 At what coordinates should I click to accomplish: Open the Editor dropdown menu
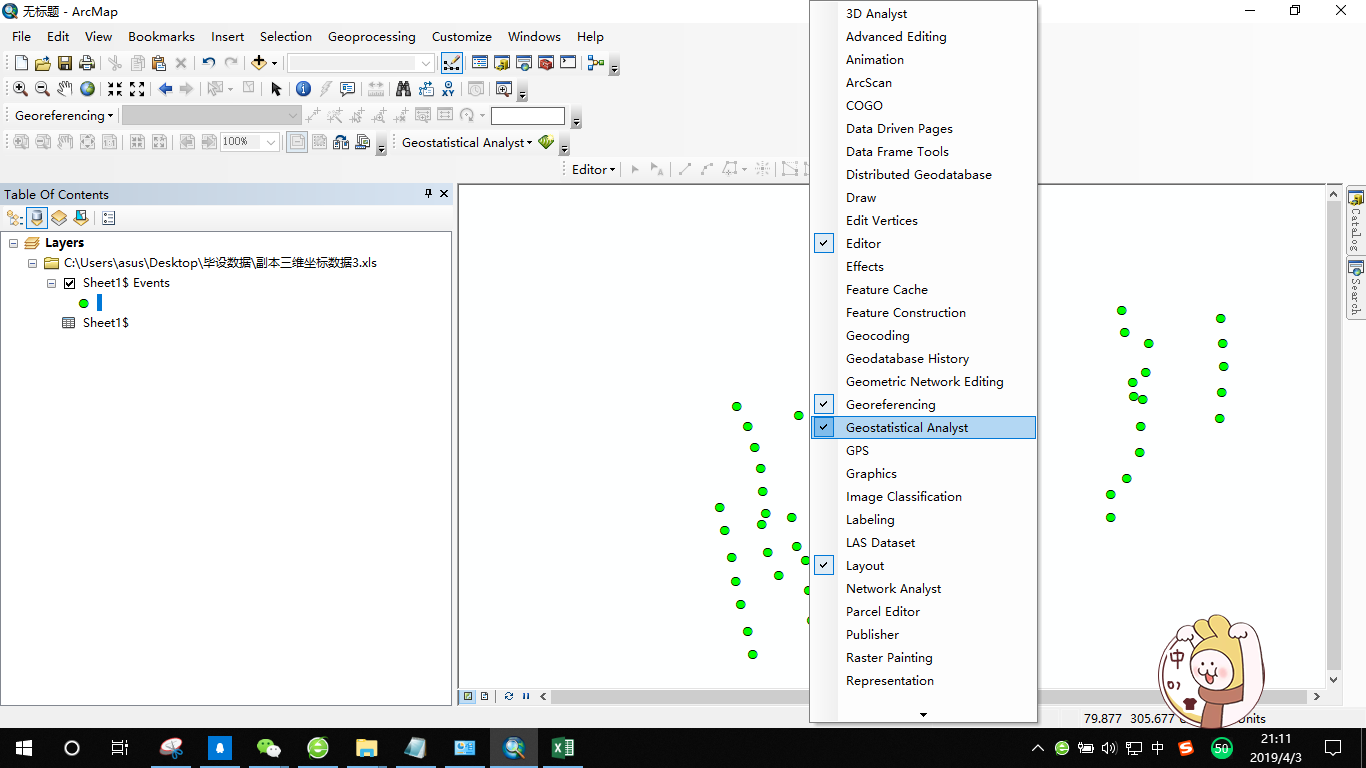pos(594,169)
